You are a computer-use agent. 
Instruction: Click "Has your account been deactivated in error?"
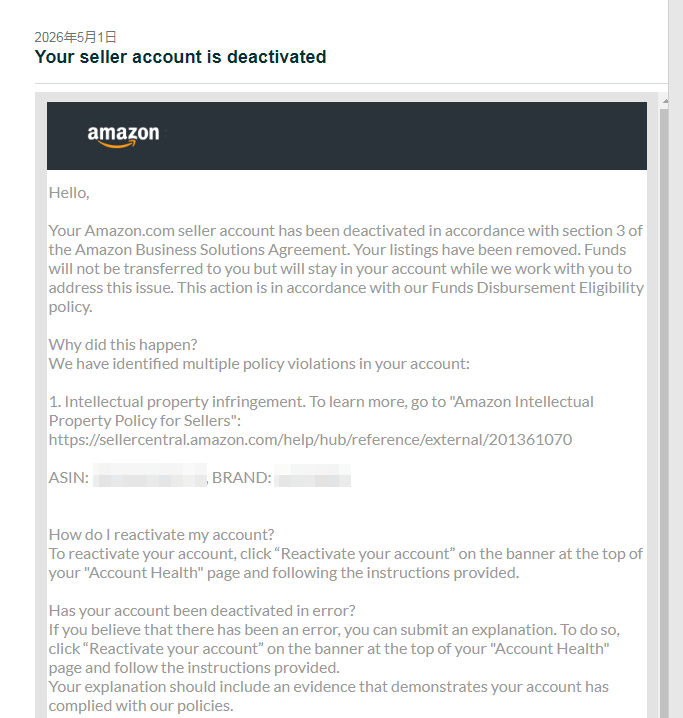202,610
